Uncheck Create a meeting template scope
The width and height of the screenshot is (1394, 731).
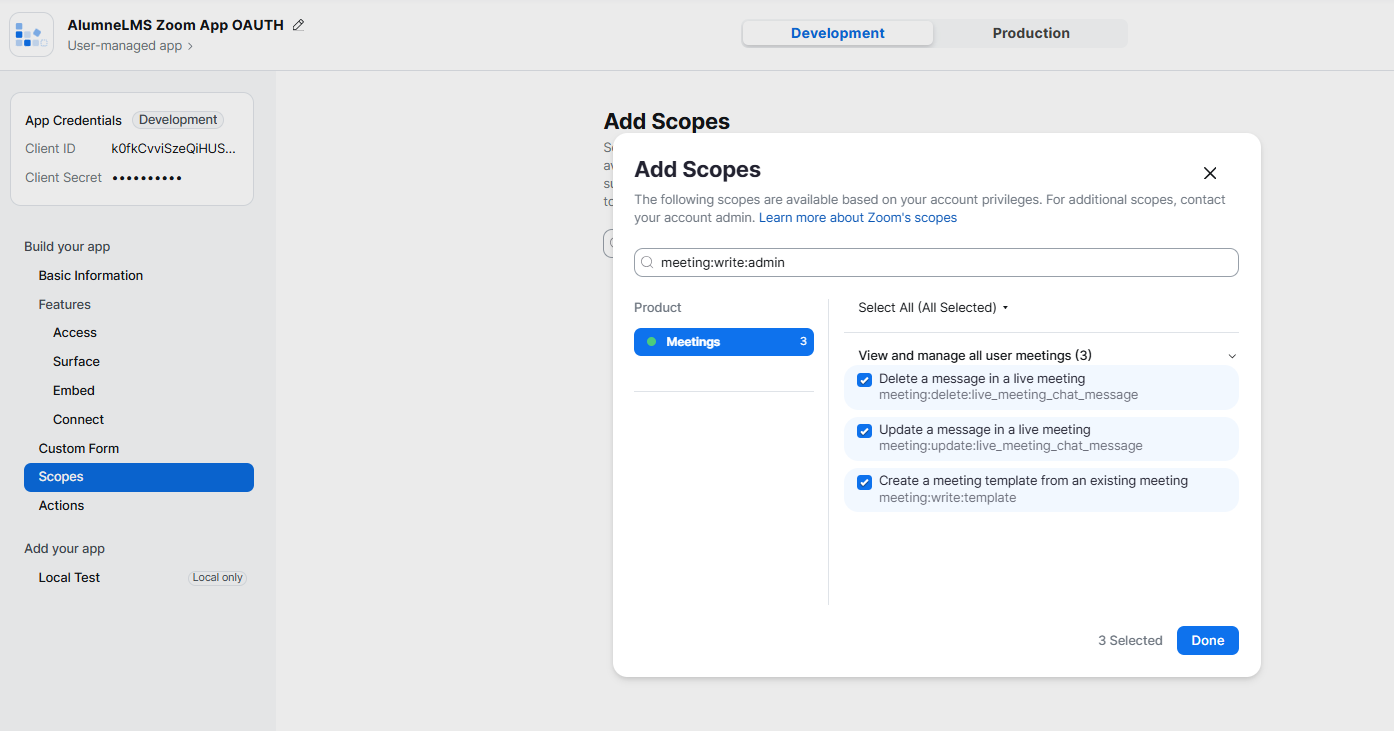point(865,482)
